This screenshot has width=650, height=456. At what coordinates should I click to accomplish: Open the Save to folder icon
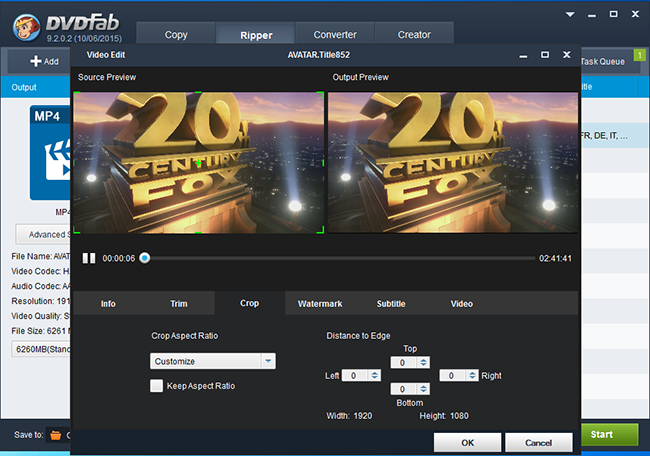click(56, 435)
